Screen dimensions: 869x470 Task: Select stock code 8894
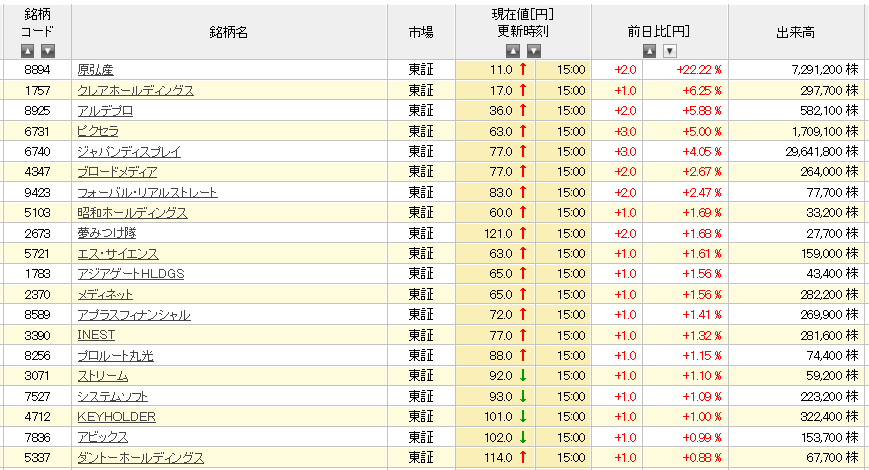[37, 70]
